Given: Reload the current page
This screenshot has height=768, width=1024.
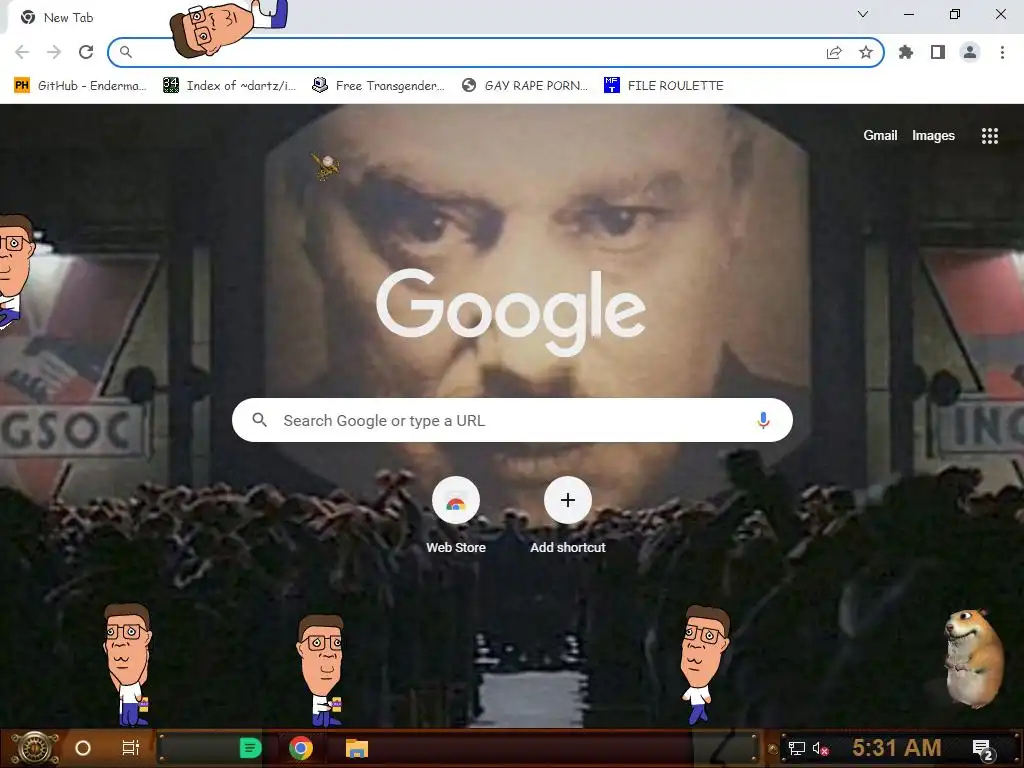Looking at the screenshot, I should (86, 52).
